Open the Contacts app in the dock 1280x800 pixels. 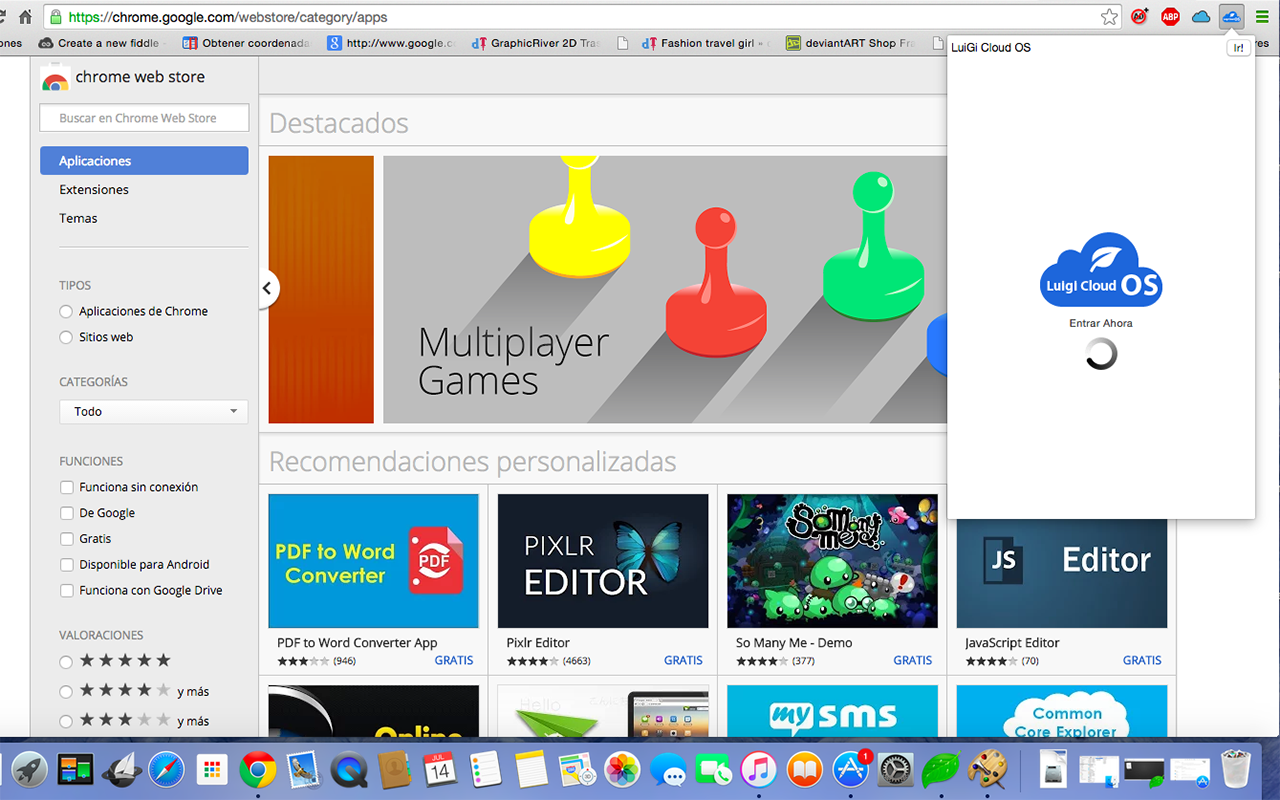click(394, 770)
